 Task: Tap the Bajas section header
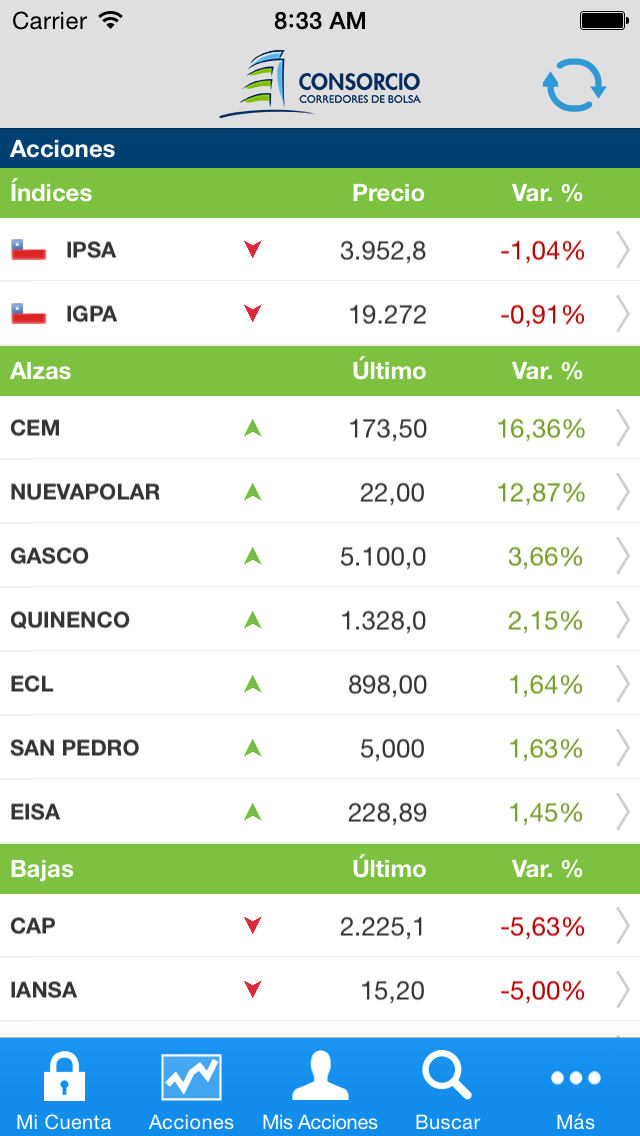point(42,869)
